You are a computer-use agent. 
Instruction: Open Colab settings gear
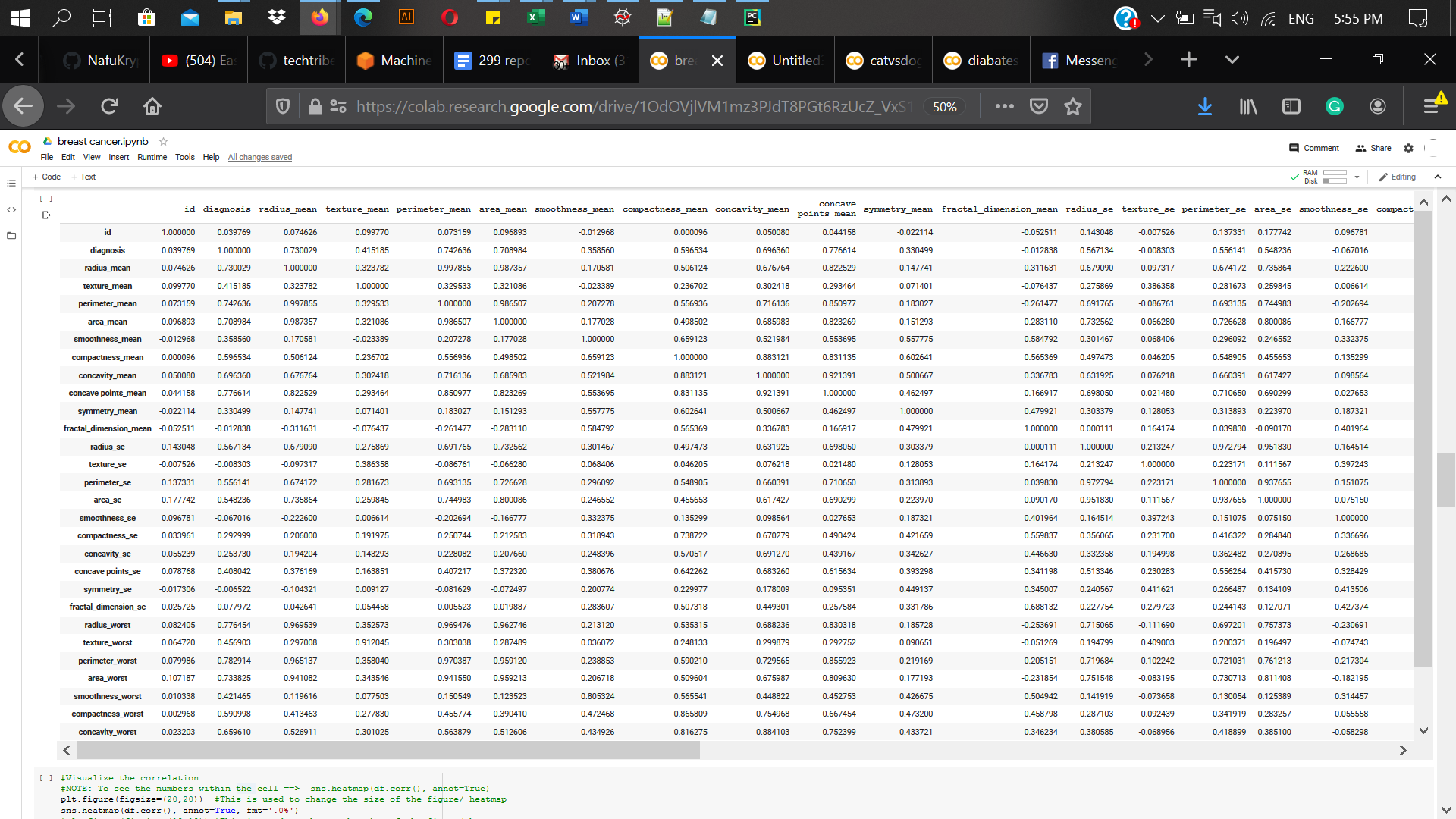tap(1408, 149)
